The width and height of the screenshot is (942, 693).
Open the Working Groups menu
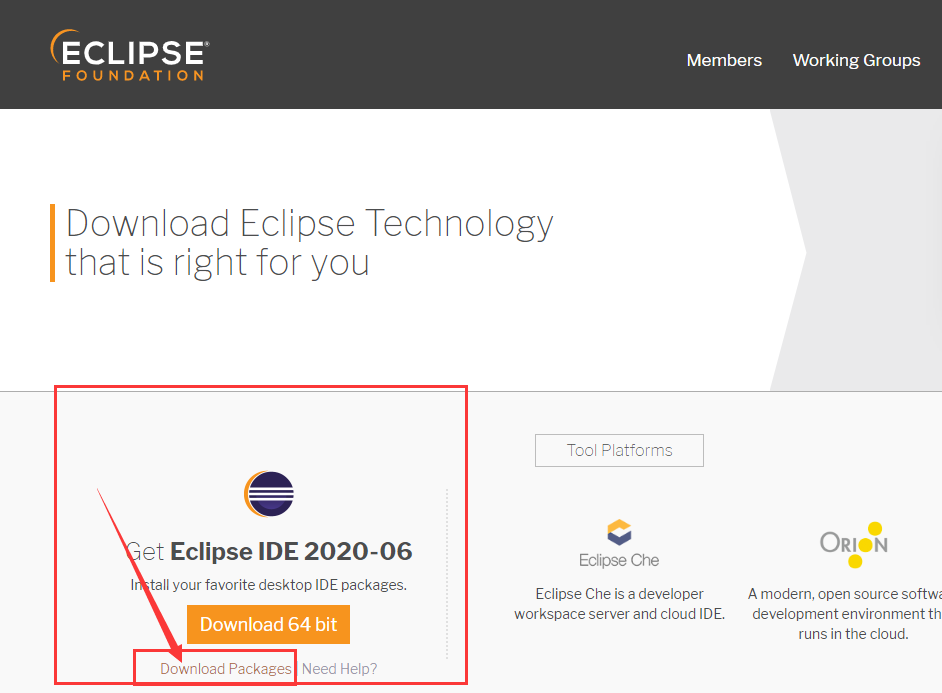[x=856, y=60]
